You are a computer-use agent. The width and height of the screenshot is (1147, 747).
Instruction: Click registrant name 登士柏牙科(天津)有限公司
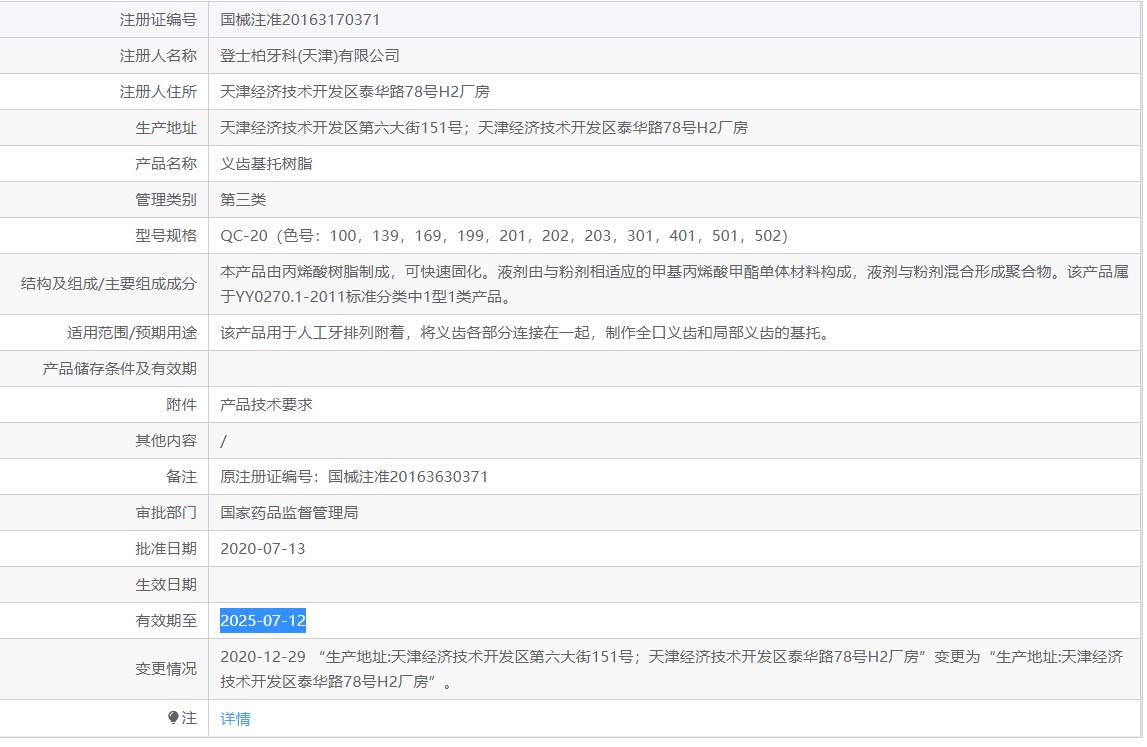310,56
